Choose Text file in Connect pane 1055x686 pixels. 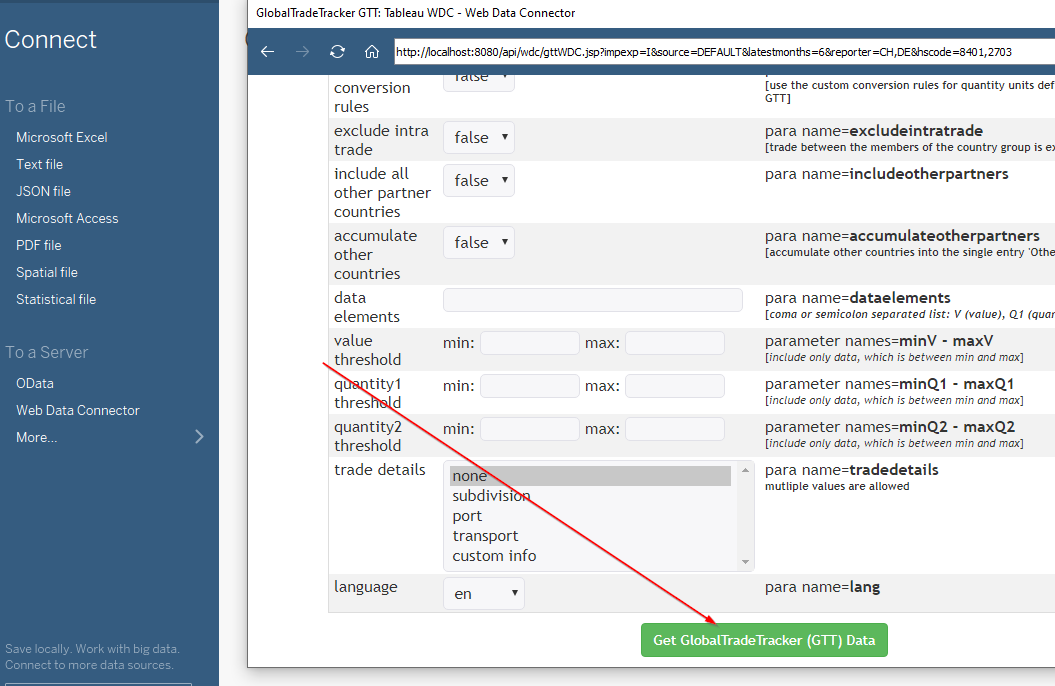(x=40, y=164)
